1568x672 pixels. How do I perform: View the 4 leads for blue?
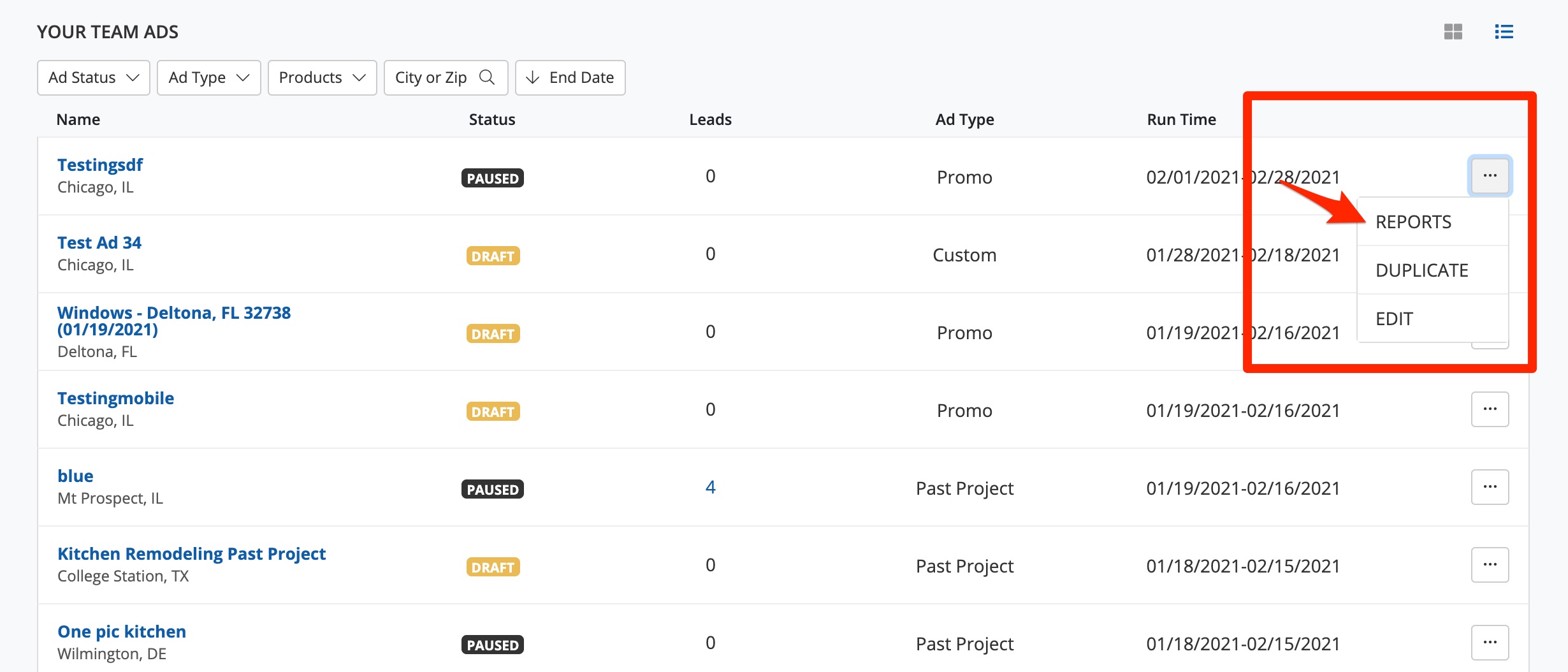point(710,488)
